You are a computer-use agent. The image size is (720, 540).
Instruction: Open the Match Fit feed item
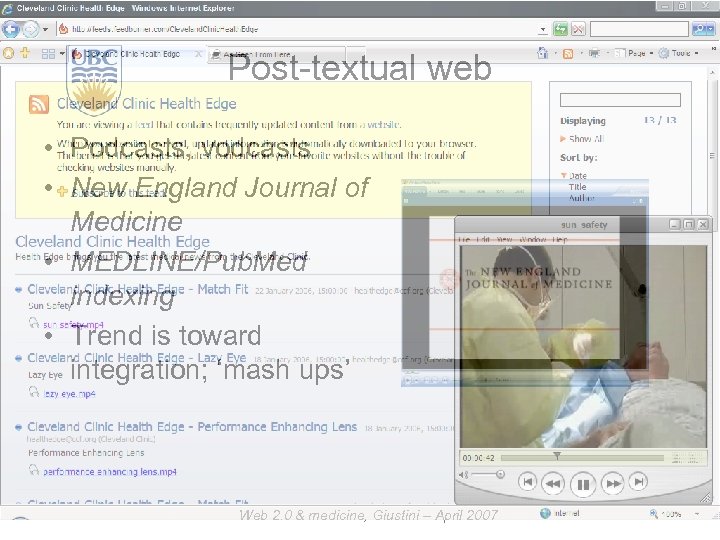coord(138,289)
